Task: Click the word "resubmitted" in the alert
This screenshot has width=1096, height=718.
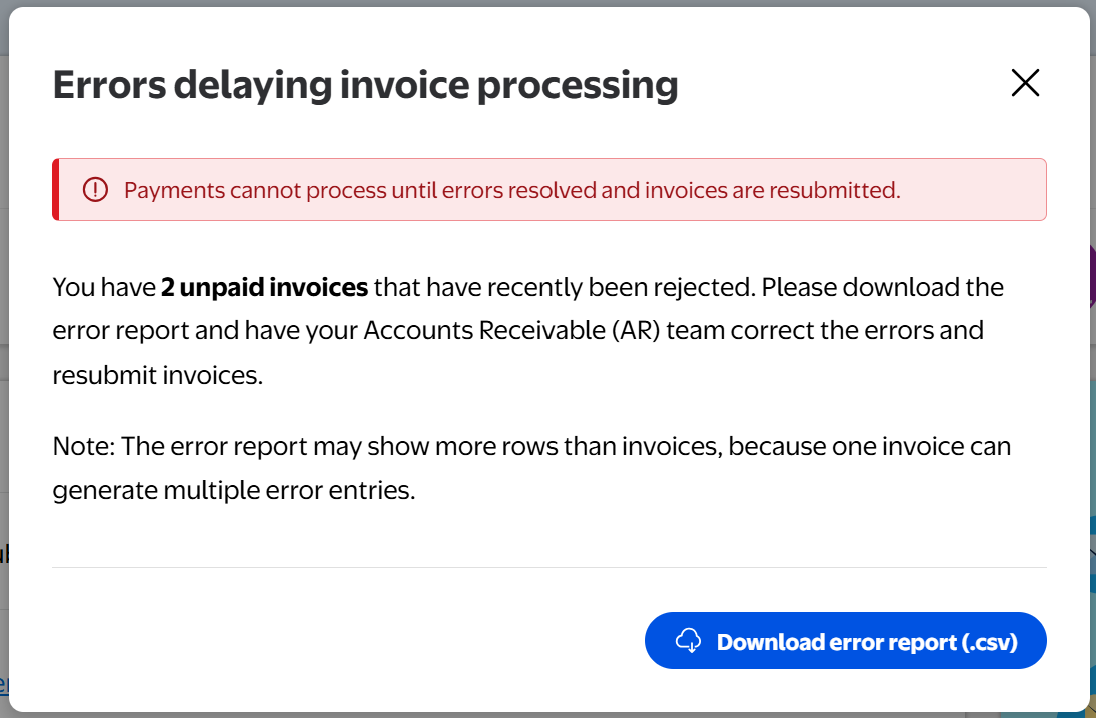Action: (840, 190)
